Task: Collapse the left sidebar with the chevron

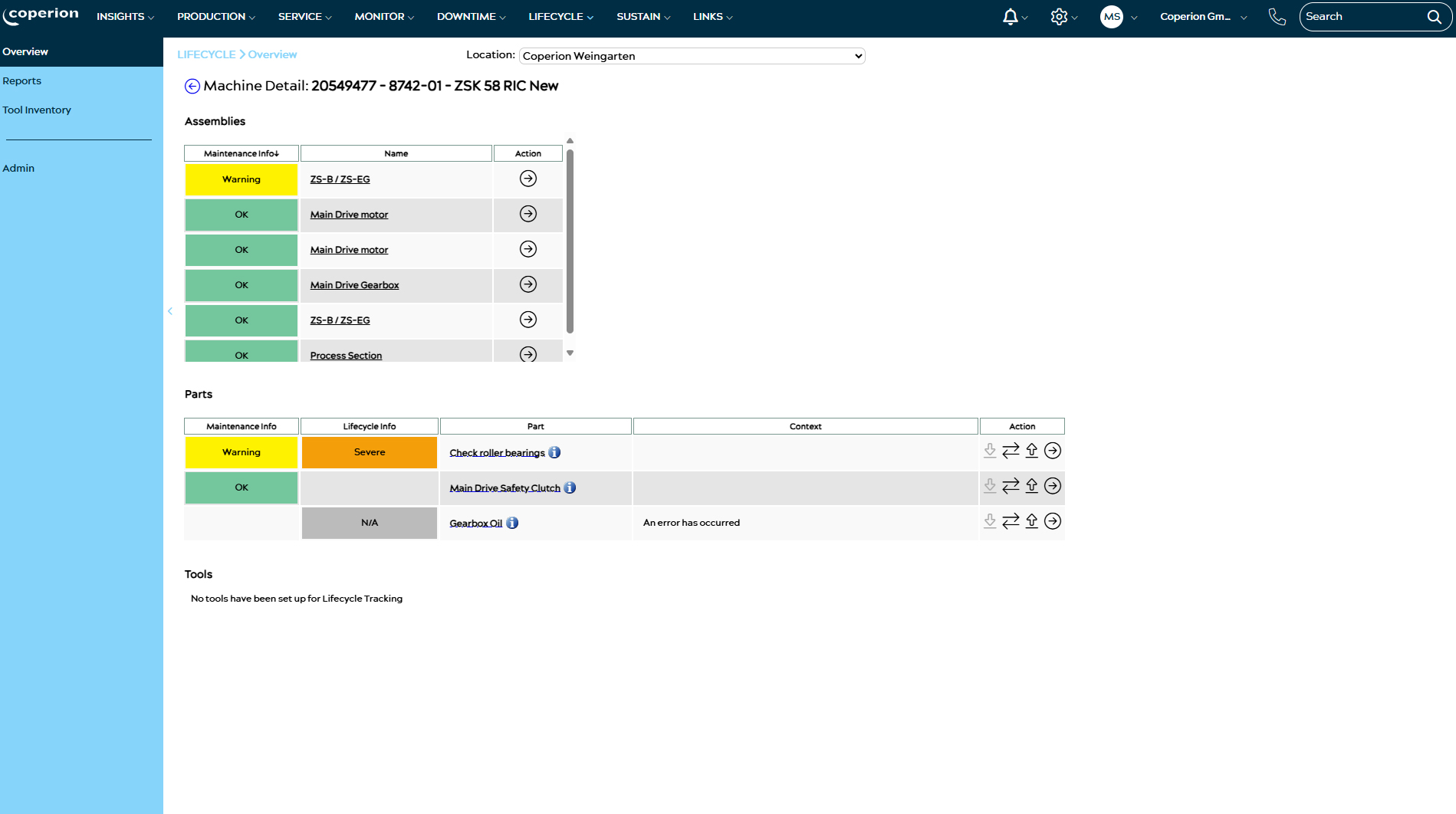Action: (170, 311)
